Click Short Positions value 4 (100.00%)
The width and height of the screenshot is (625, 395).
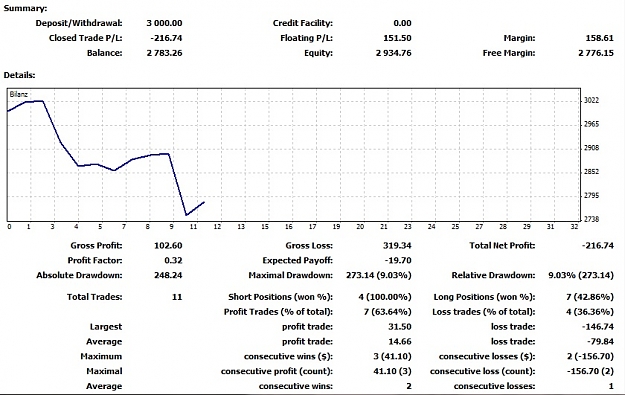click(385, 297)
